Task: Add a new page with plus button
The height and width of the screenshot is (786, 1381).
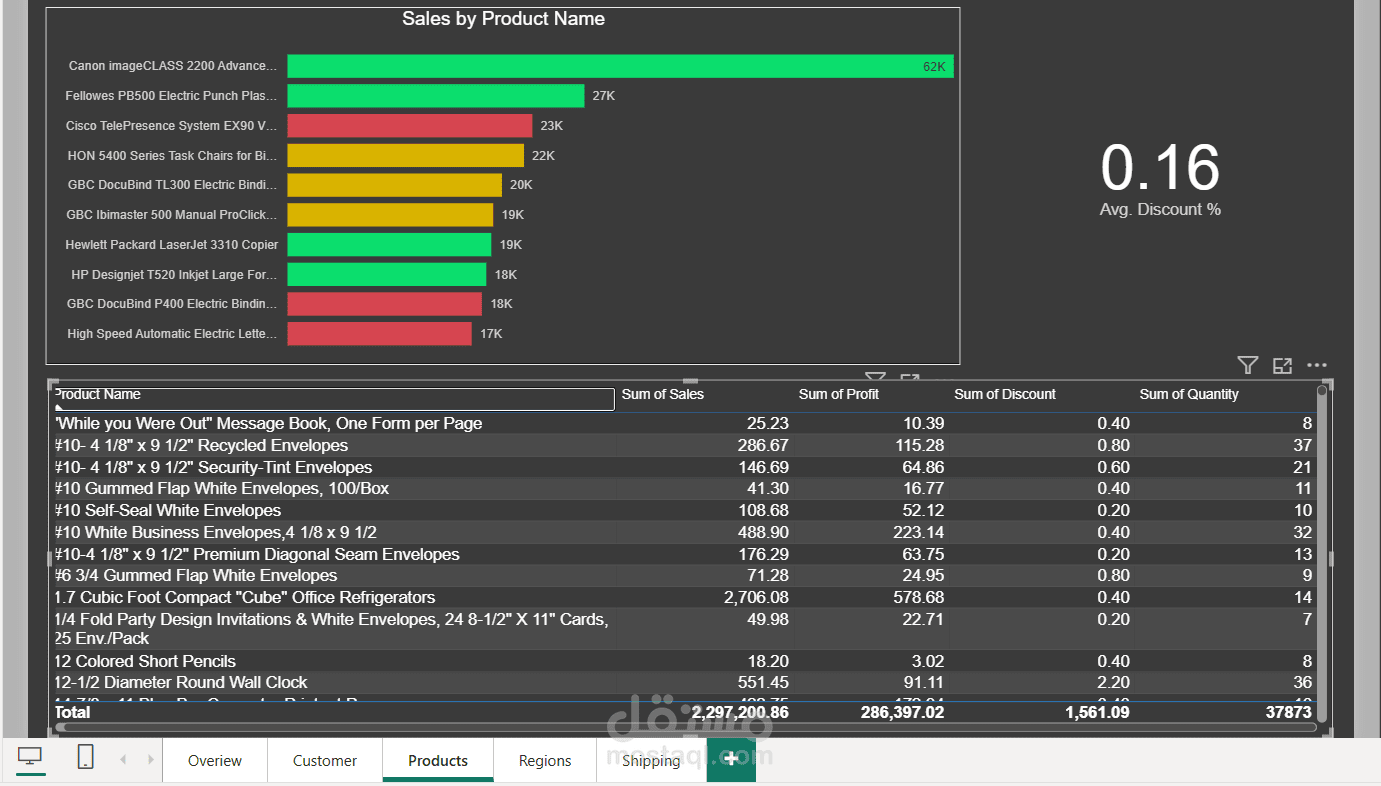Action: [x=732, y=760]
